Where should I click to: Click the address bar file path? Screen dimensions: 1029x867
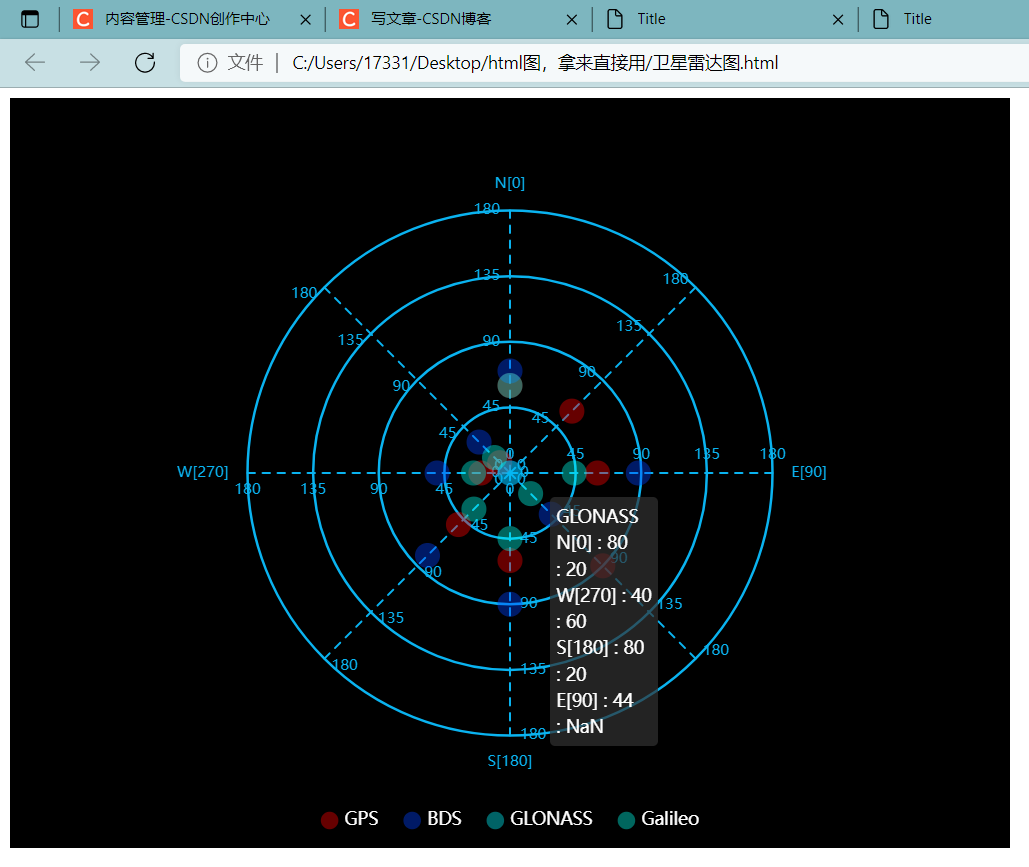tap(535, 63)
